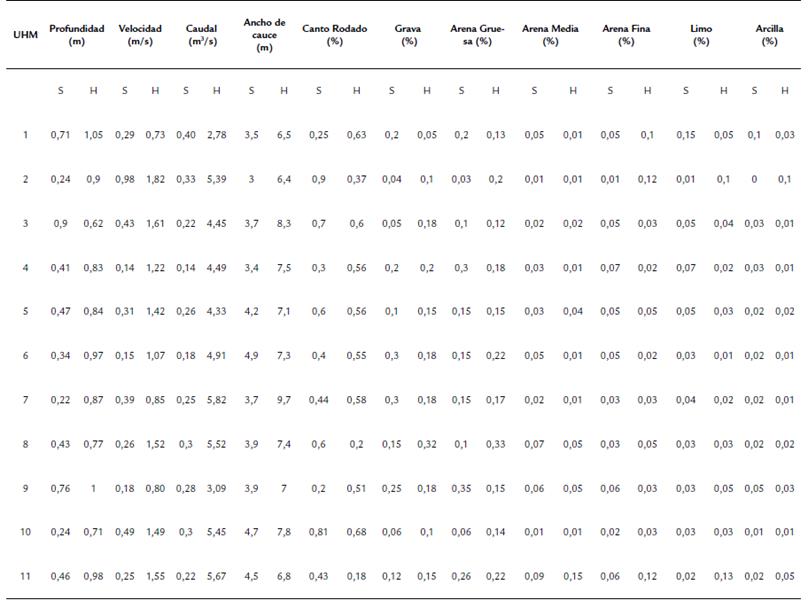The image size is (808, 608).
Task: Select the cell with value 1,82
Action: [155, 179]
